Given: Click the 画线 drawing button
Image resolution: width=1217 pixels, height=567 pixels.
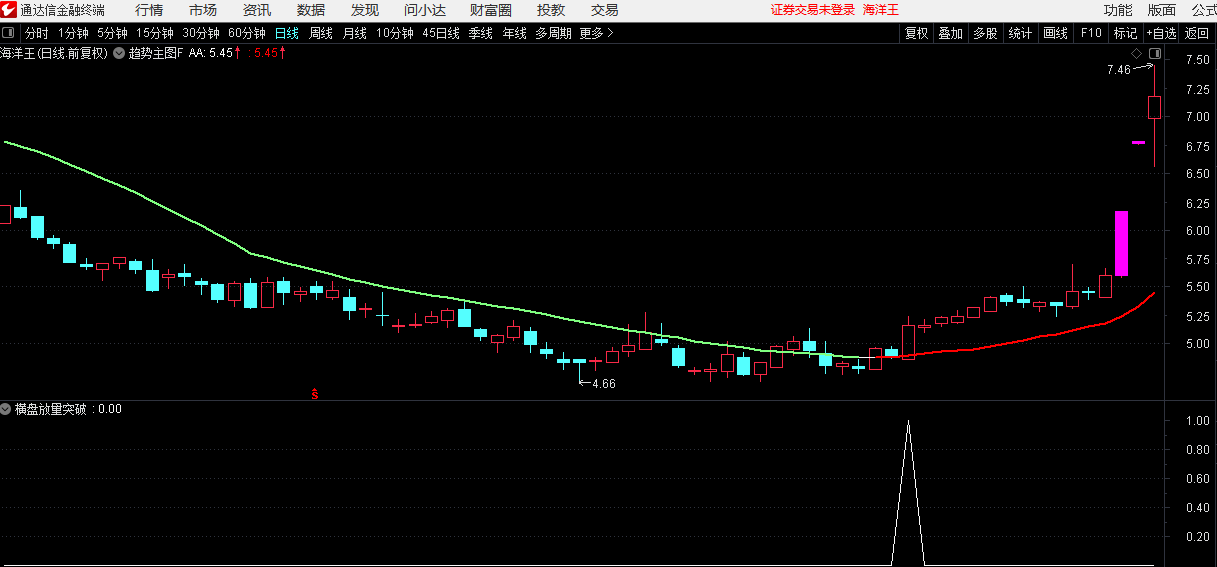Looking at the screenshot, I should 1056,33.
